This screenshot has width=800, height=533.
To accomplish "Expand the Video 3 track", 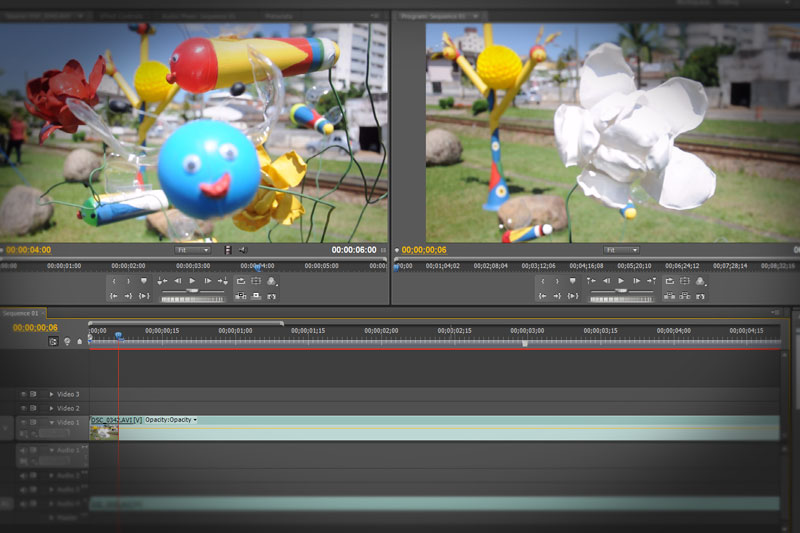I will point(52,394).
